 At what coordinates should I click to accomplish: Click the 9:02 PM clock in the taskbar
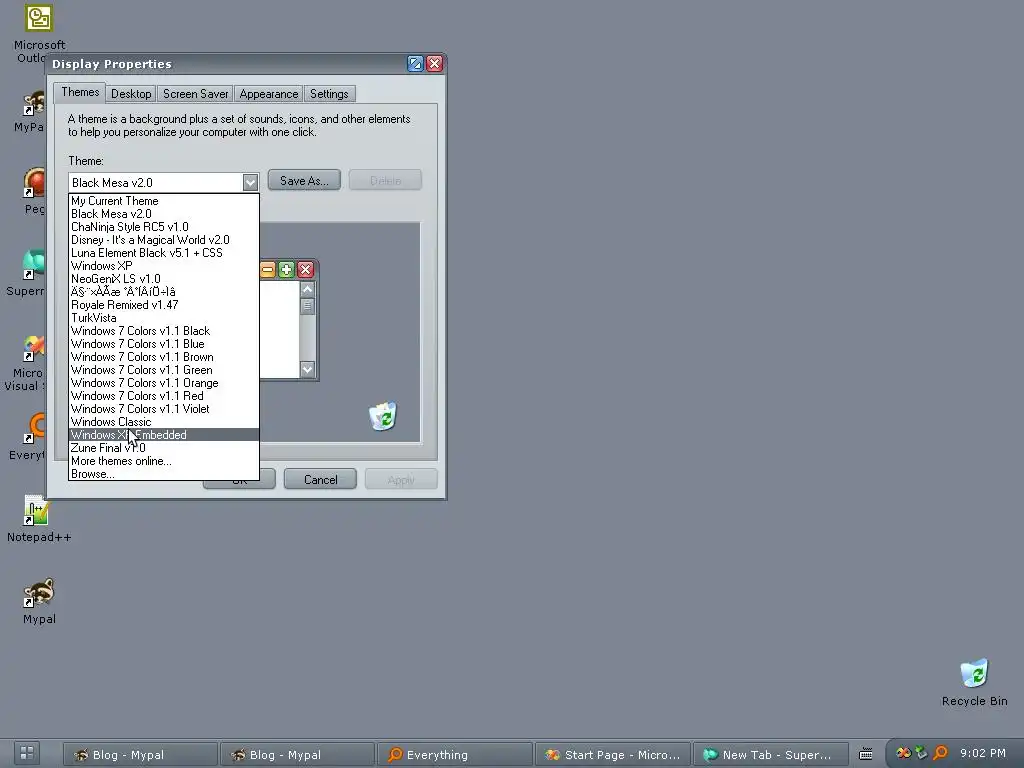(x=982, y=753)
